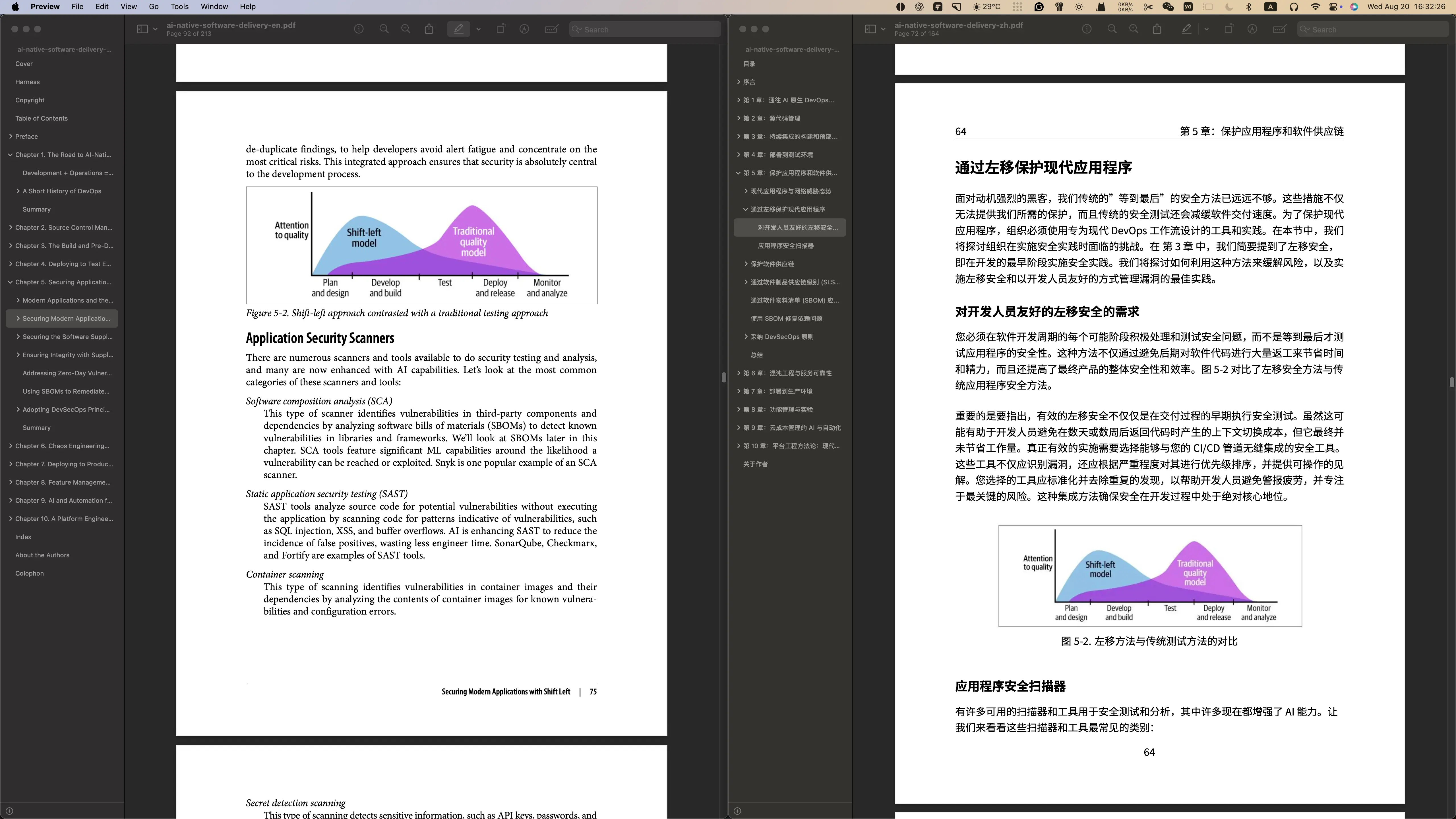
Task: Zoom out in the Chinese PDF window
Action: (1112, 29)
